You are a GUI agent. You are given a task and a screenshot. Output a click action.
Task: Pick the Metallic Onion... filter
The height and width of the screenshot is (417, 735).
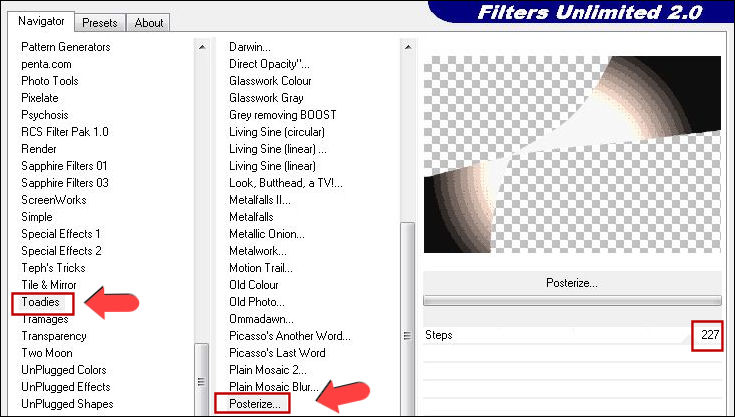266,234
